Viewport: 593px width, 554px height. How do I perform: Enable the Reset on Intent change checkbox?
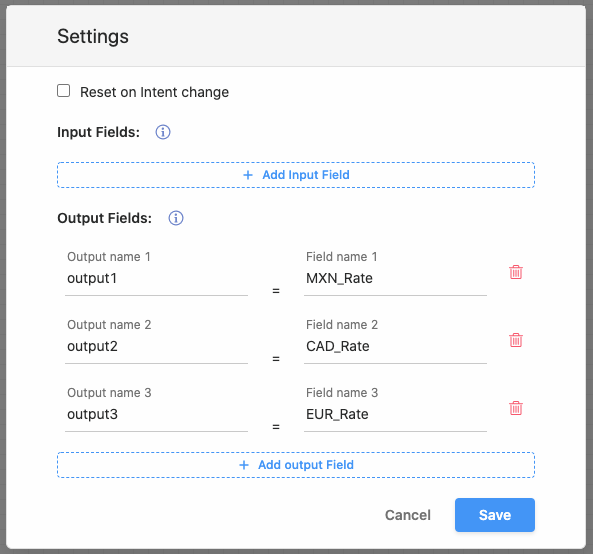click(x=64, y=91)
